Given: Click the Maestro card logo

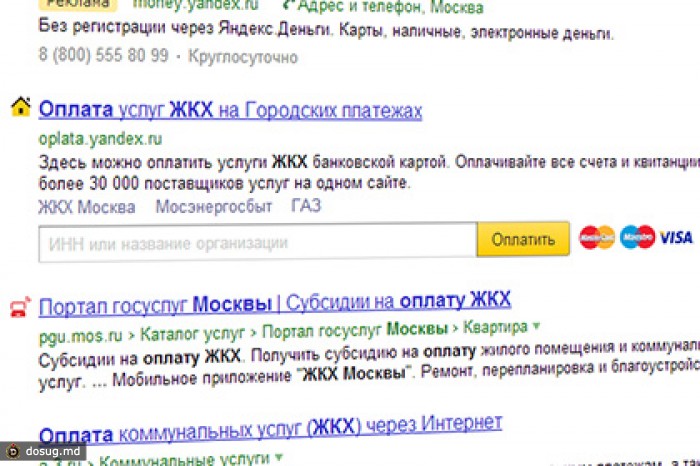Looking at the screenshot, I should coord(638,237).
